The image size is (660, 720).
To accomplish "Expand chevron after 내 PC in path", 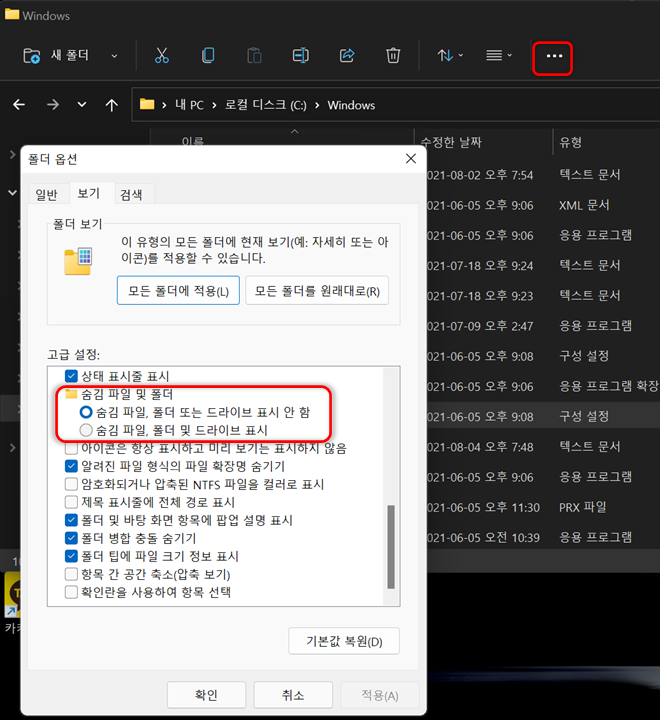I will coord(214,106).
